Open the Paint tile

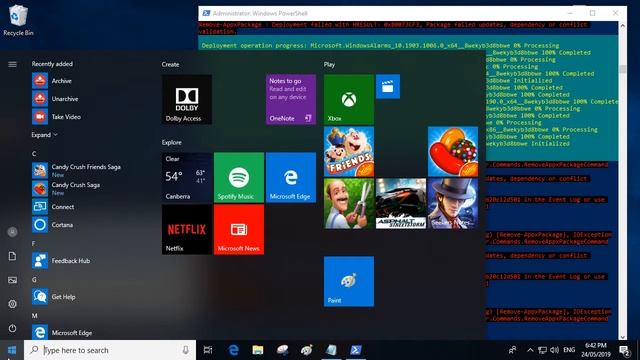click(349, 281)
